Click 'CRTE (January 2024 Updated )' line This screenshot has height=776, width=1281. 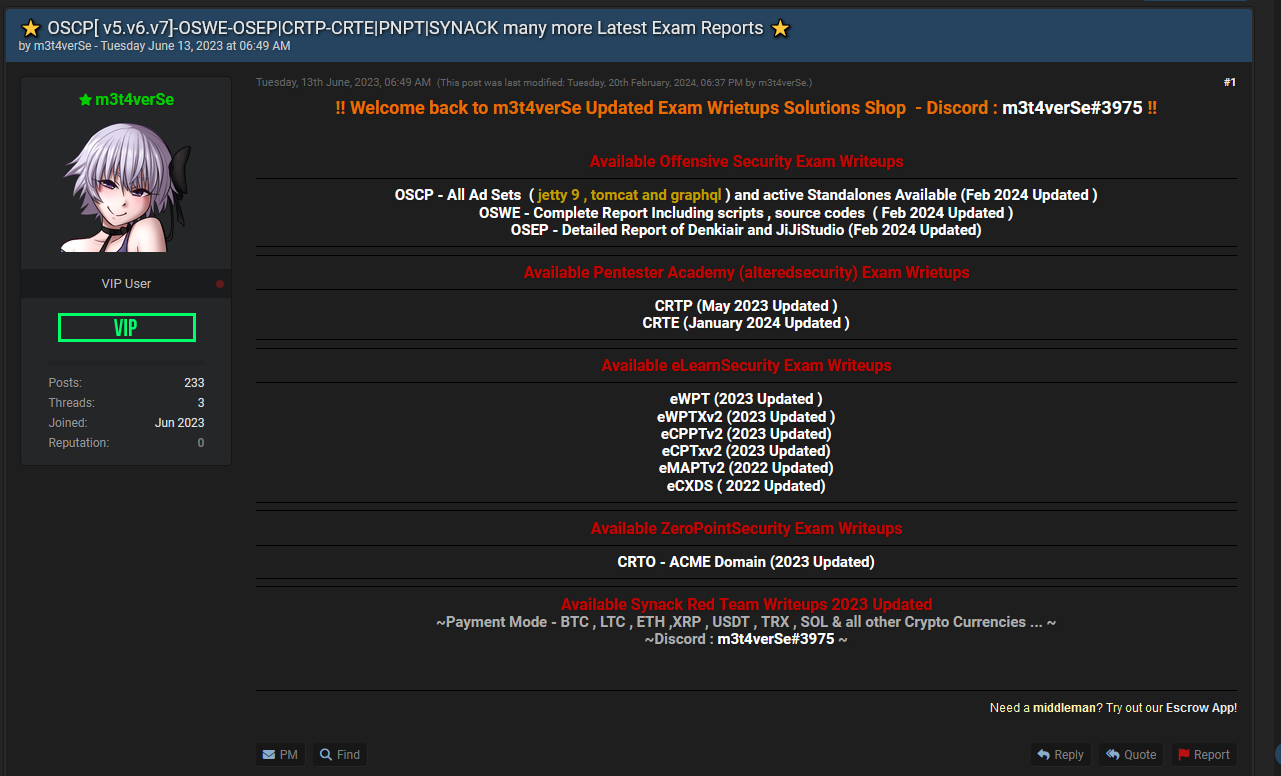[746, 322]
